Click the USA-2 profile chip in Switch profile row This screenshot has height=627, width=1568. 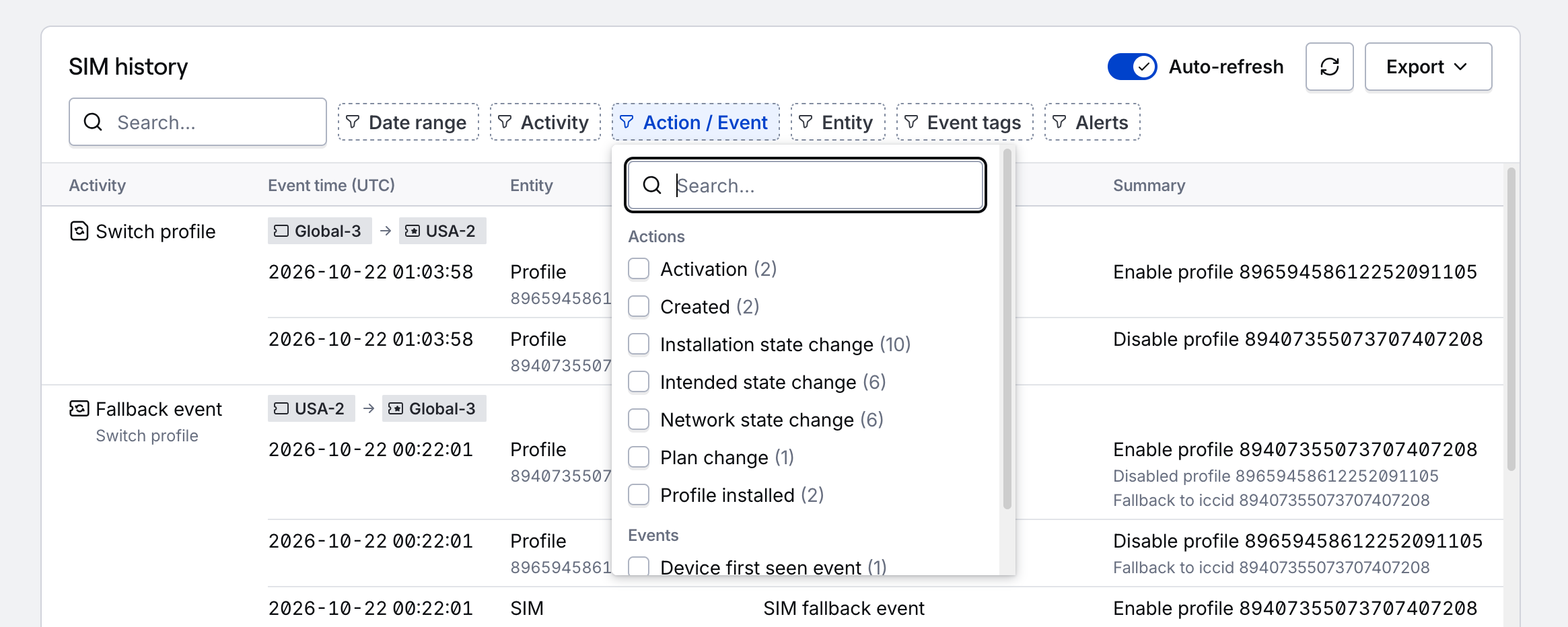point(442,231)
